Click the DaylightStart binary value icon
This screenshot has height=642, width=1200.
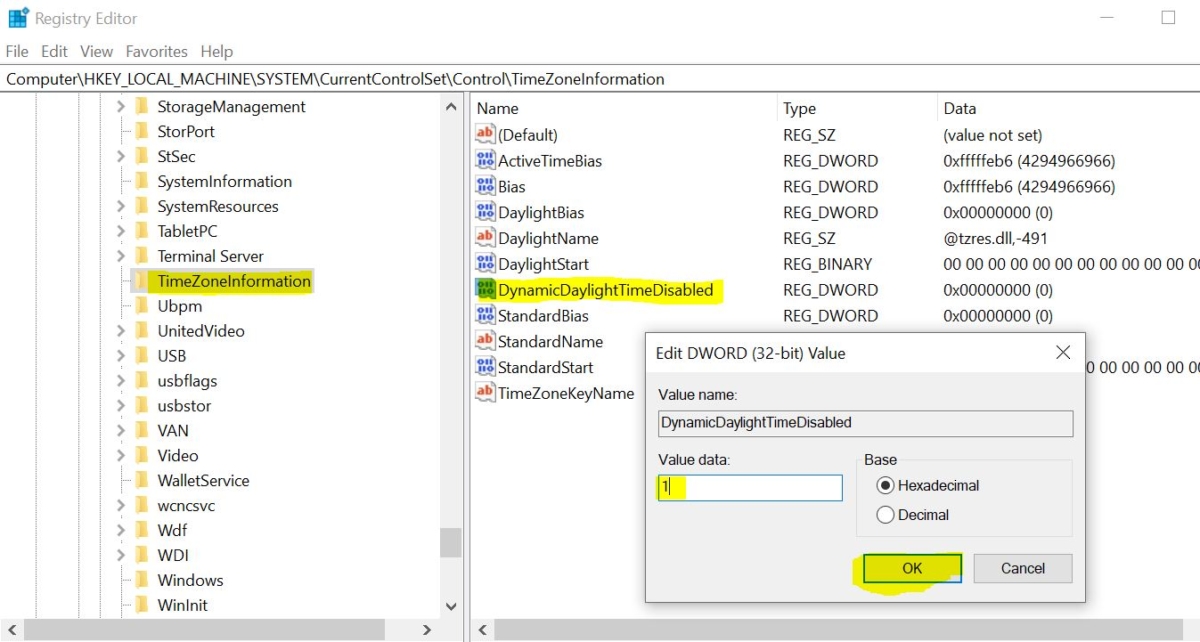(x=485, y=265)
